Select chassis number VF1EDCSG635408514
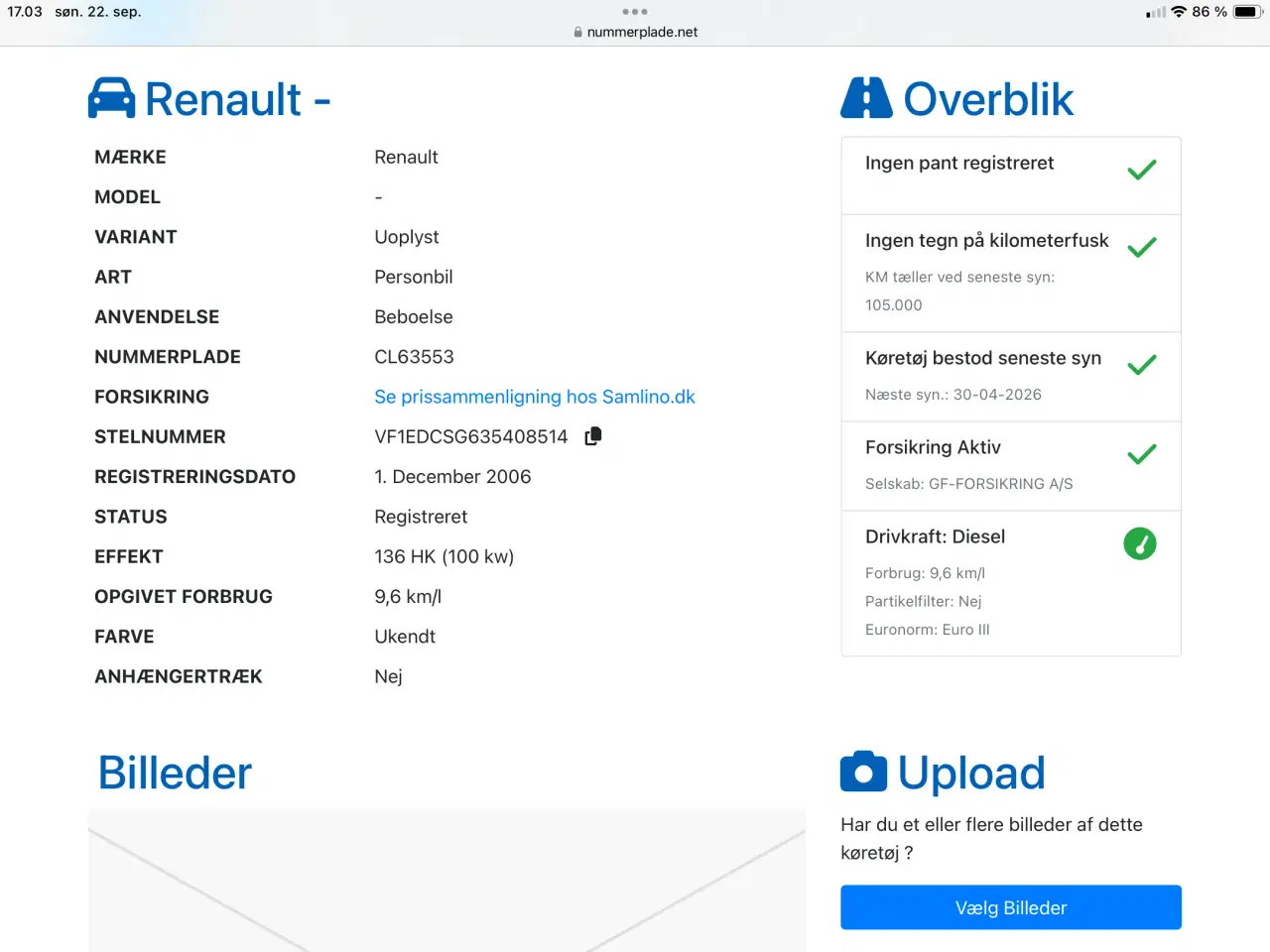 [x=471, y=436]
